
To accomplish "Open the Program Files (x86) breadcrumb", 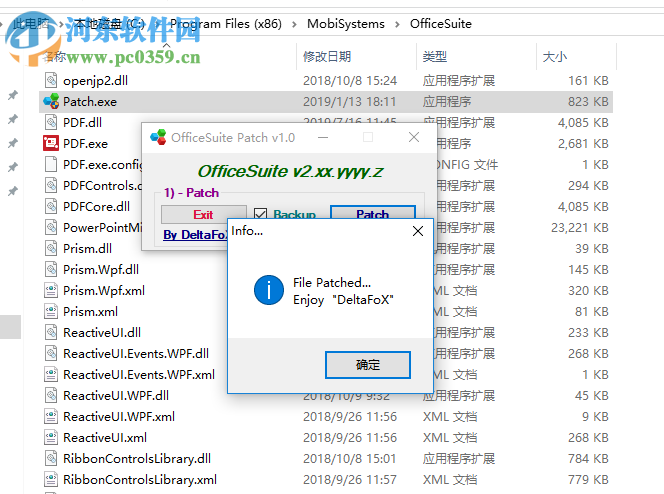I will pyautogui.click(x=226, y=24).
